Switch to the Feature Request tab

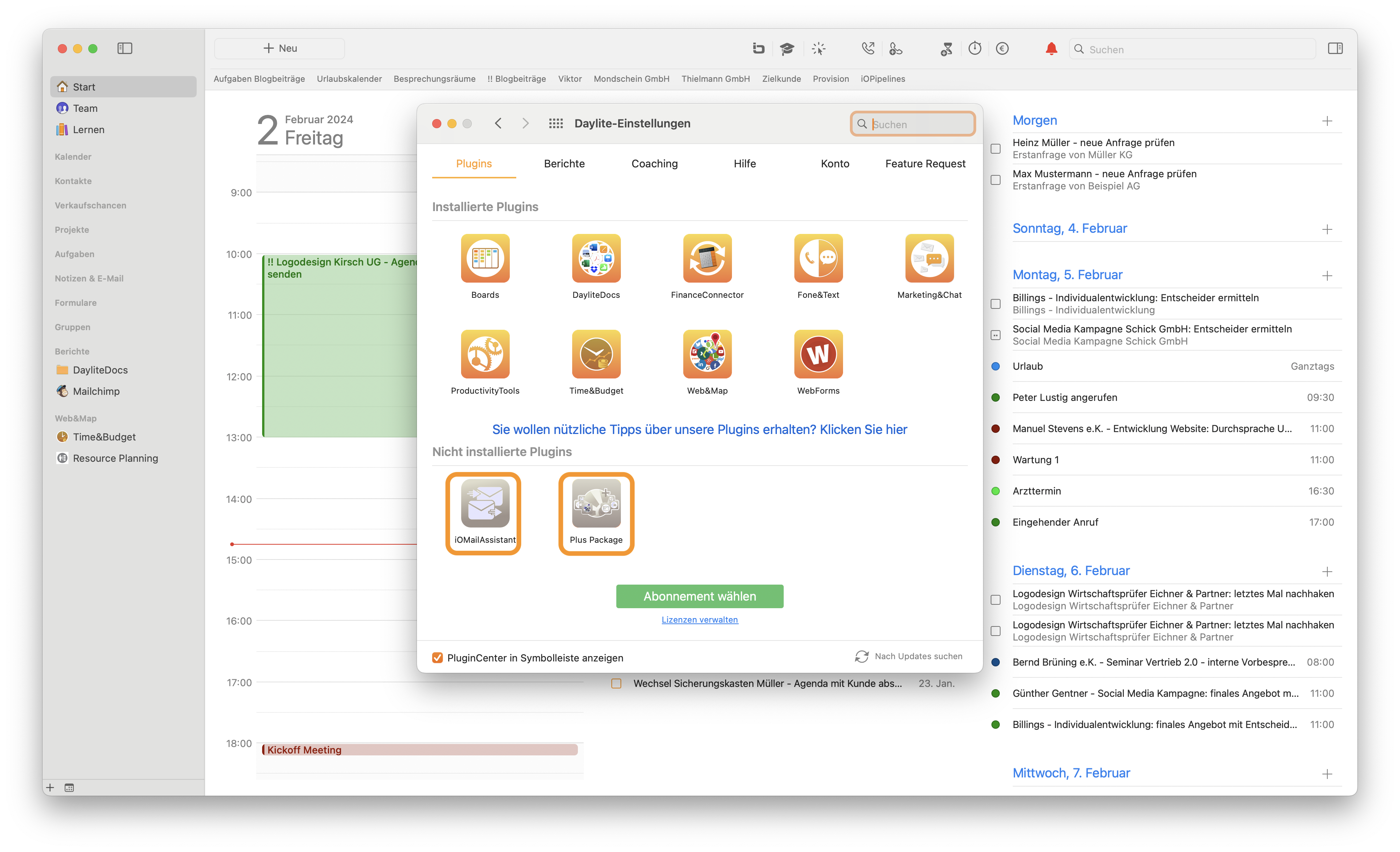925,164
